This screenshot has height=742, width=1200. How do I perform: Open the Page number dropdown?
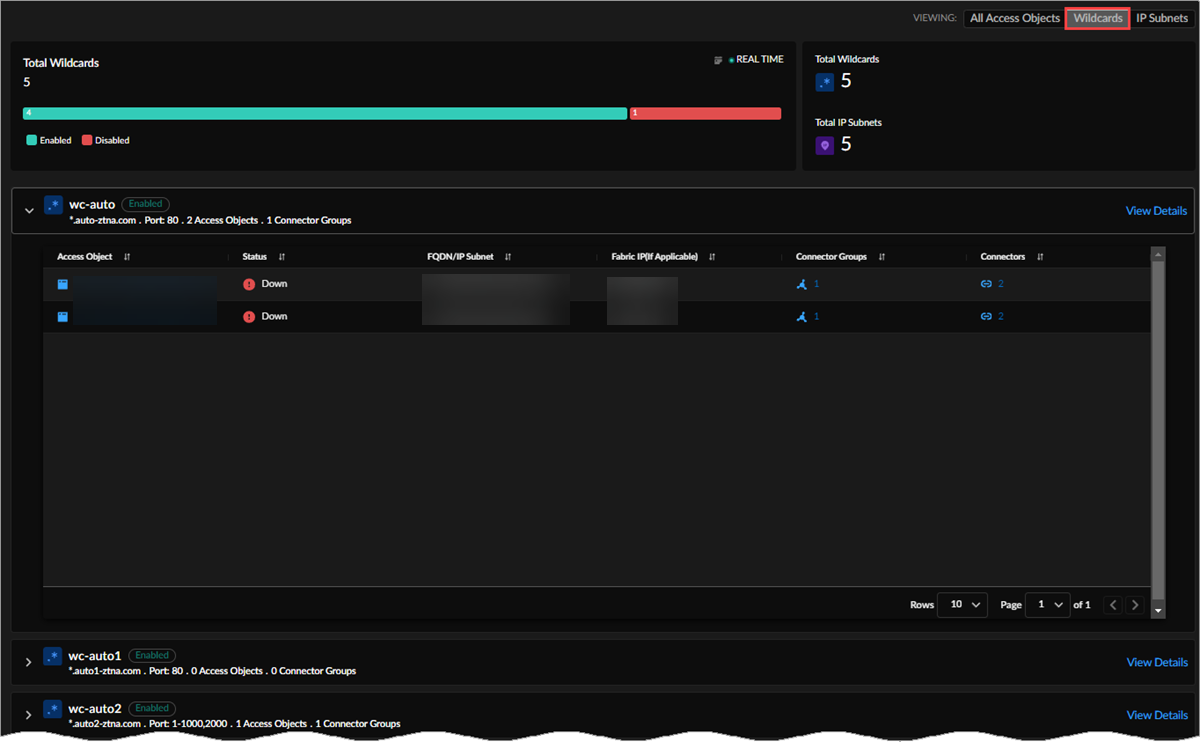1047,605
